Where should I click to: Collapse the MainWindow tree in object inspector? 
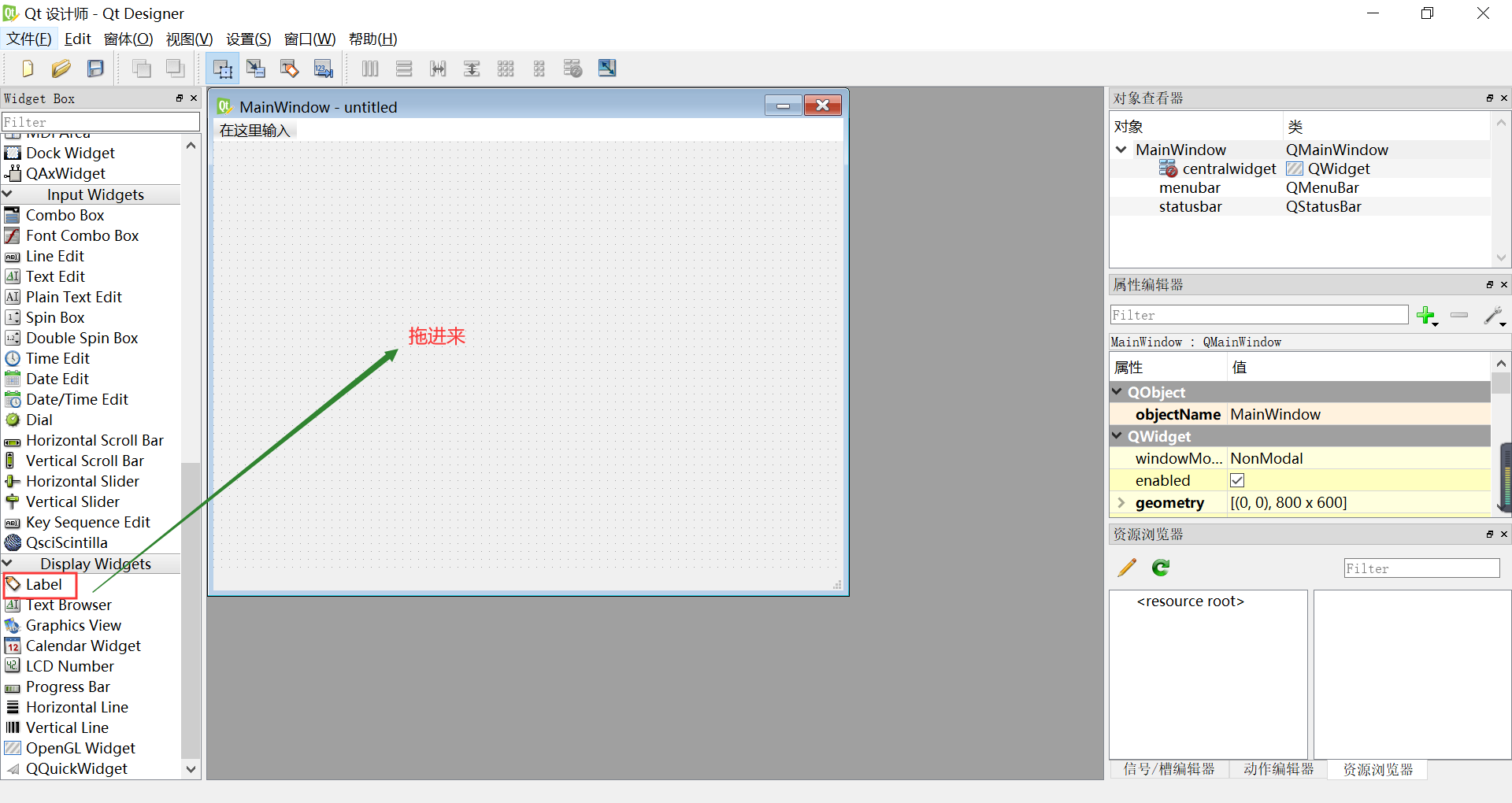click(1121, 150)
